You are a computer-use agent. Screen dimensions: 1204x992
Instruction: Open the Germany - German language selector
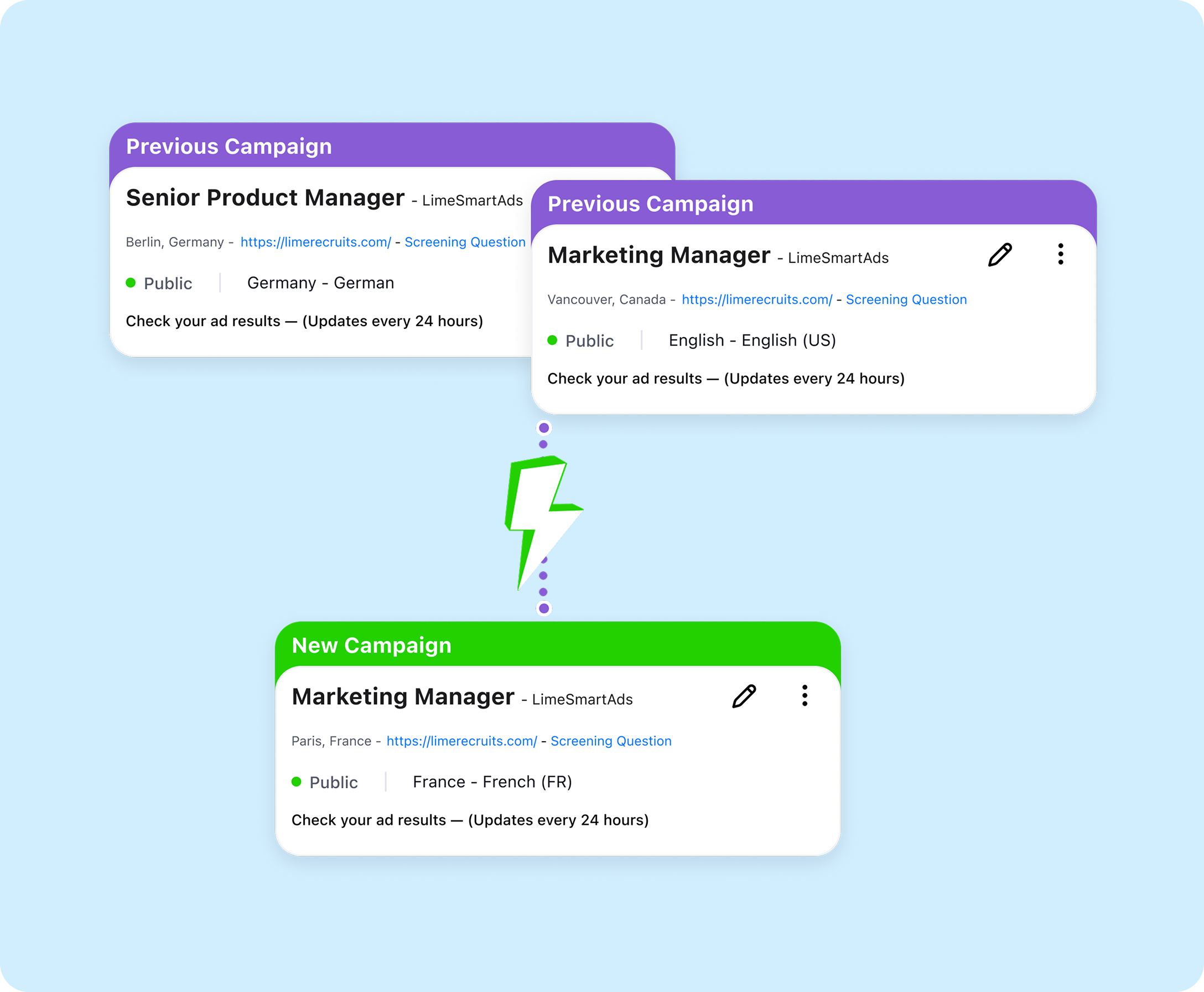(320, 283)
